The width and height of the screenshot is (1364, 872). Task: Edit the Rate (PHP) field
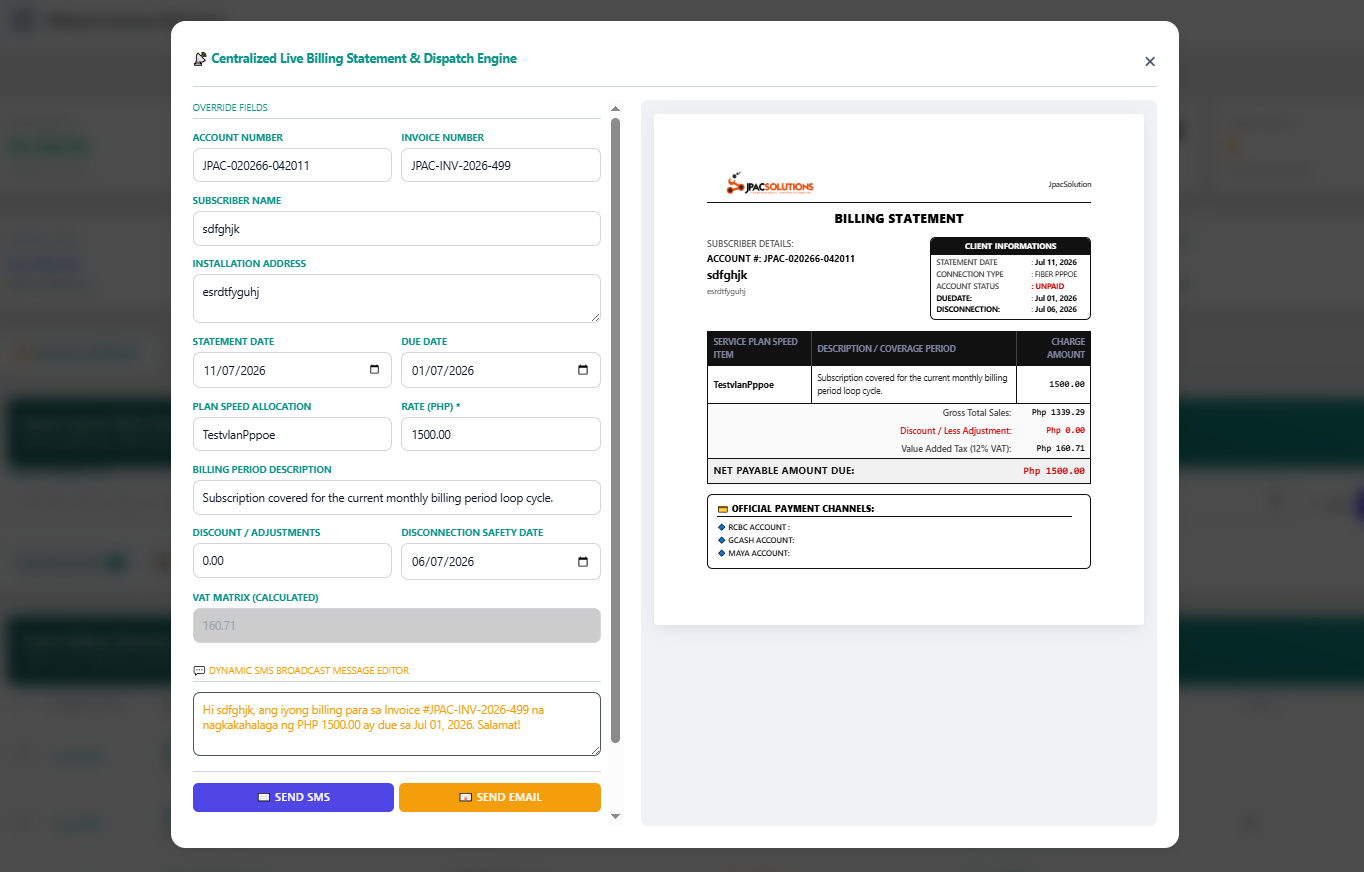[501, 434]
